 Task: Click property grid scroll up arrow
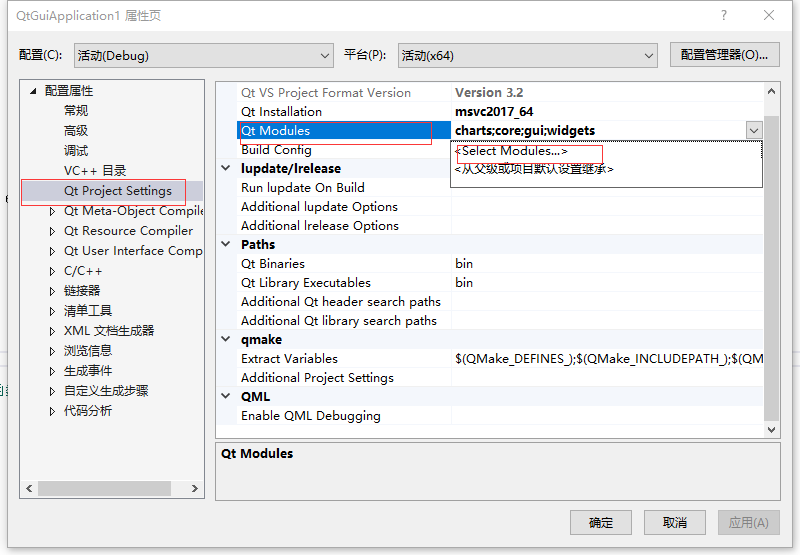click(x=771, y=91)
